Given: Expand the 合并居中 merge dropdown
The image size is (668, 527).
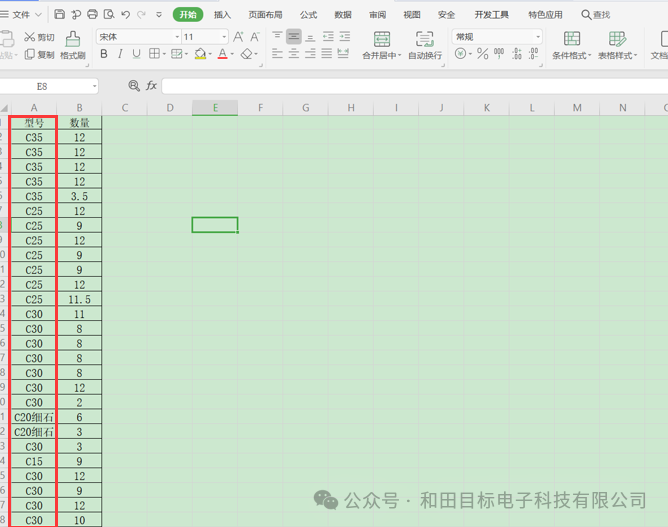Looking at the screenshot, I should (x=399, y=55).
